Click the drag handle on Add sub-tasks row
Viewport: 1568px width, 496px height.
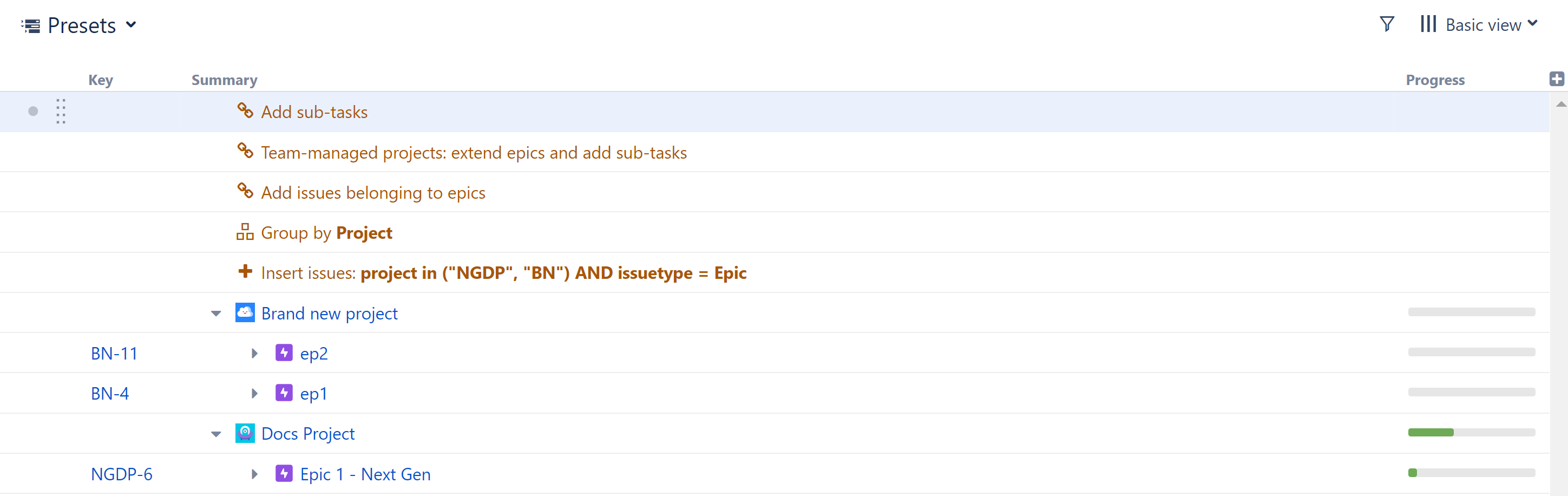click(61, 112)
